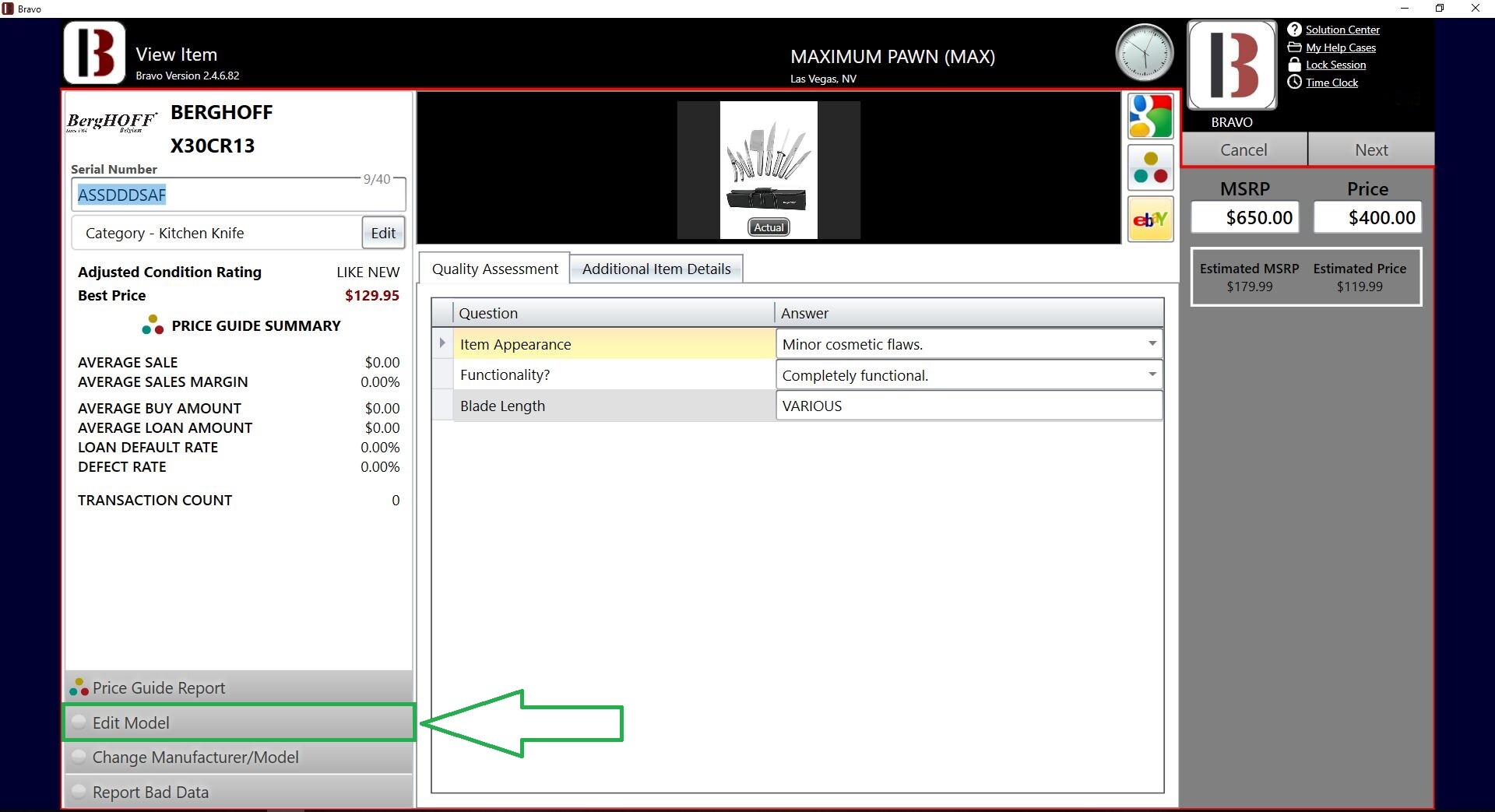
Task: Restore the Bravo window size
Action: click(1440, 9)
